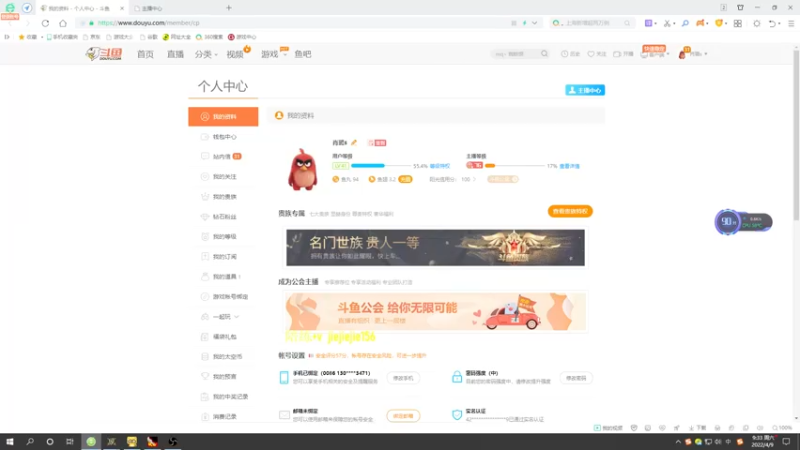Open the four-squares apps grid icon
The width and height of the screenshot is (800, 450).
[x=738, y=23]
